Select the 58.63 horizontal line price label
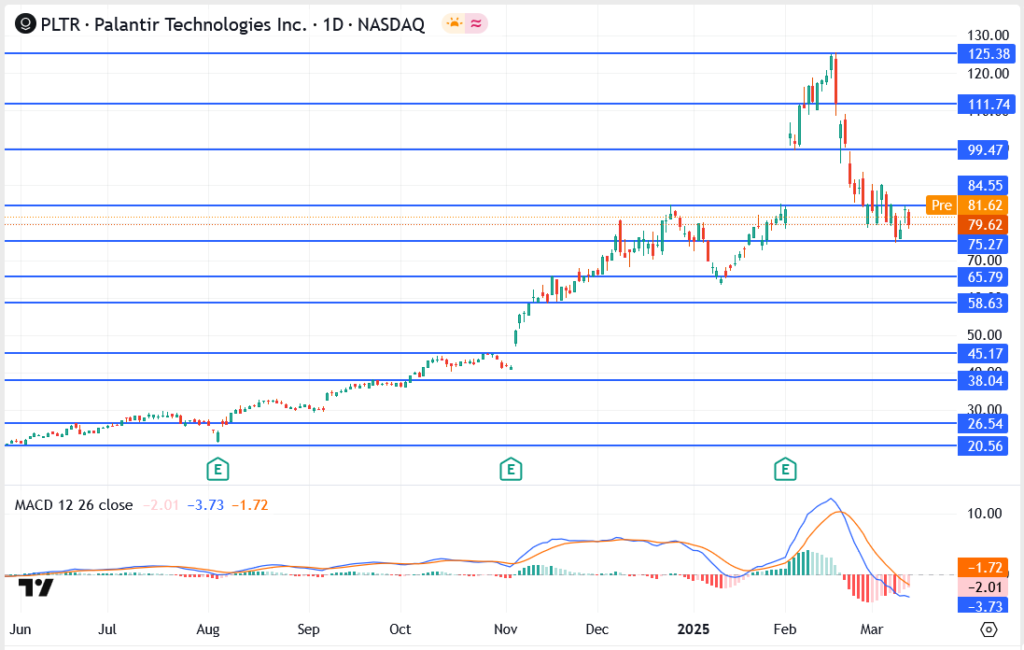1024x650 pixels. point(984,302)
